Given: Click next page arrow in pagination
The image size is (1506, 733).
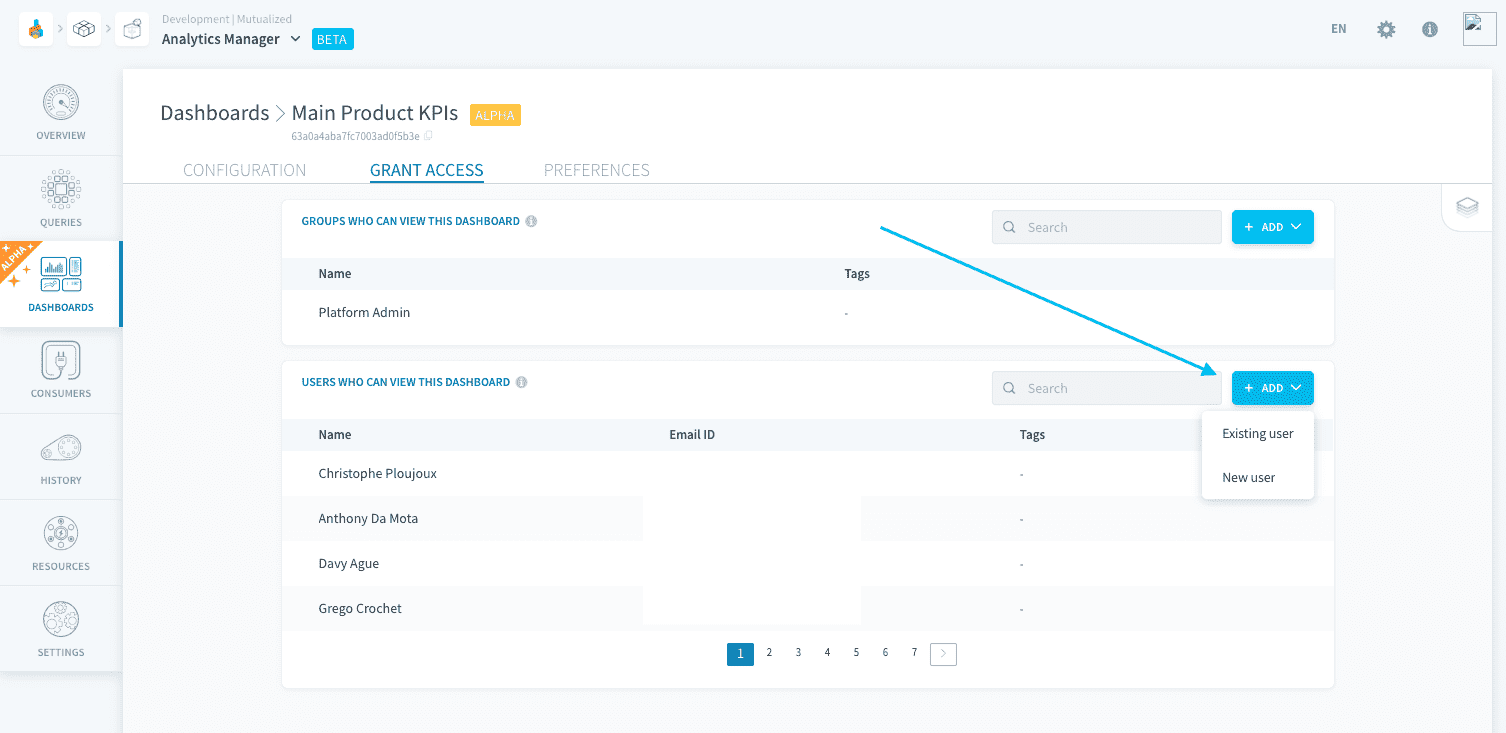Looking at the screenshot, I should click(x=943, y=654).
